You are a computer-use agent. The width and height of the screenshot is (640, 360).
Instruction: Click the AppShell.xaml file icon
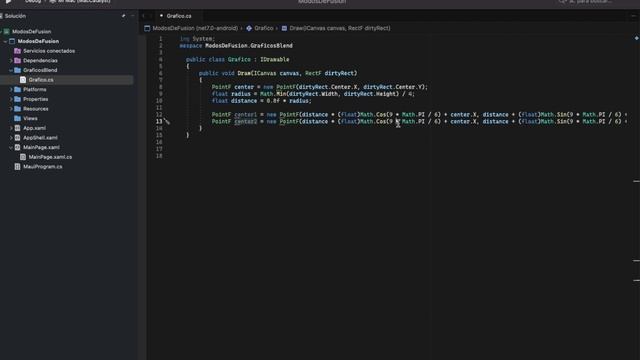point(18,138)
